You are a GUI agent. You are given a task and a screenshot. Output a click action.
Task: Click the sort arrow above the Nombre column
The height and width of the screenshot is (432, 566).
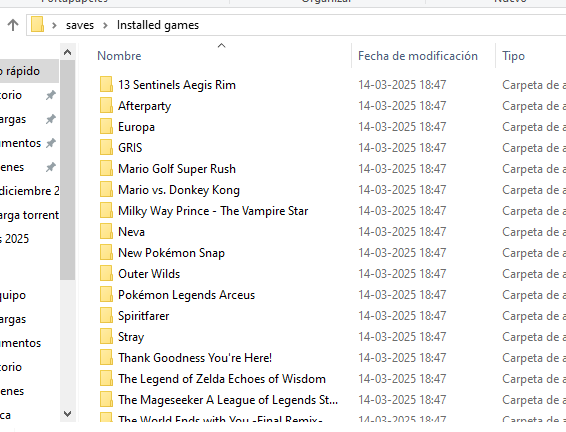[x=221, y=45]
